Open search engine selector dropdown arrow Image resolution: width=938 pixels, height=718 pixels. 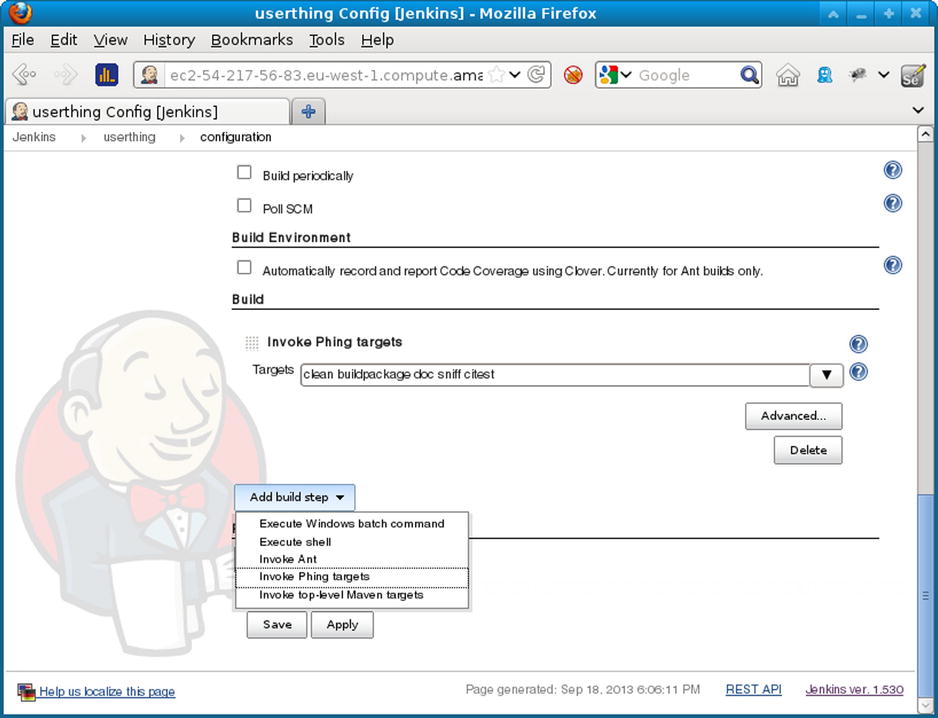point(626,75)
